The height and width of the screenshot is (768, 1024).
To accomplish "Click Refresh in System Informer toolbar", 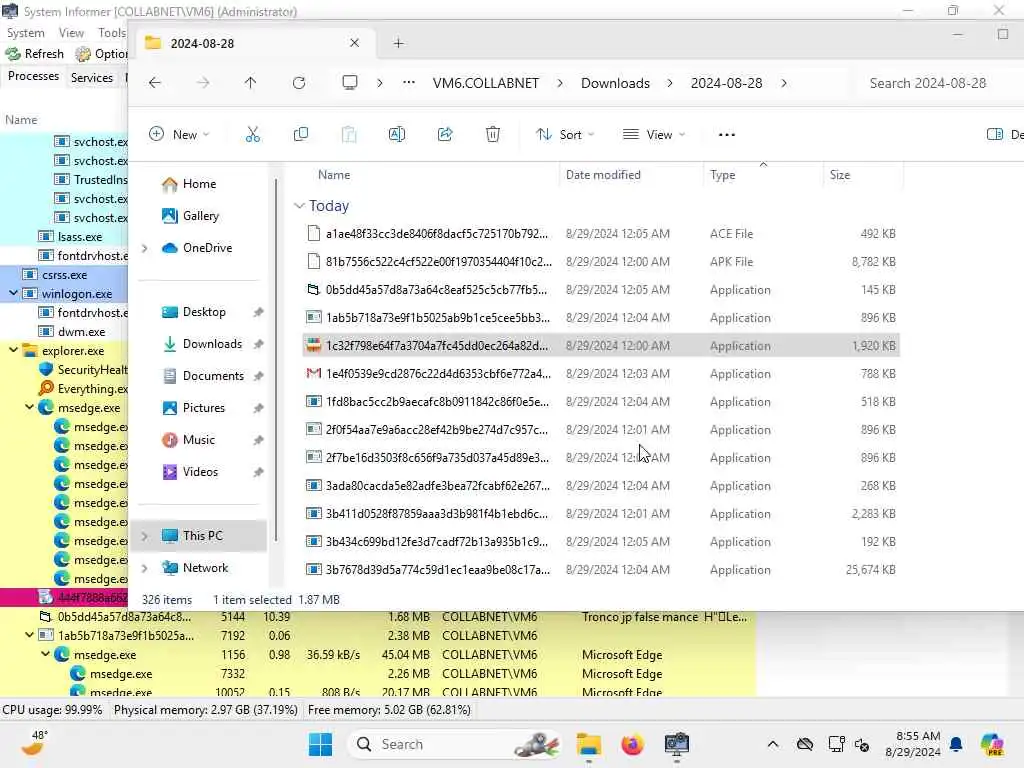I will click(35, 54).
